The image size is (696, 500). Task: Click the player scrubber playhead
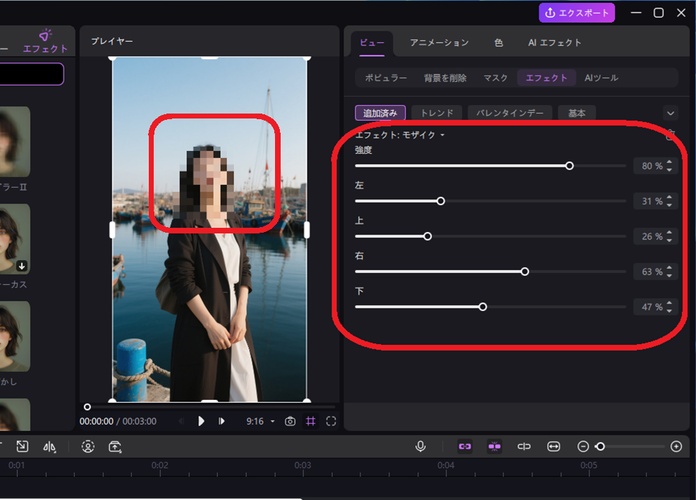click(x=87, y=407)
